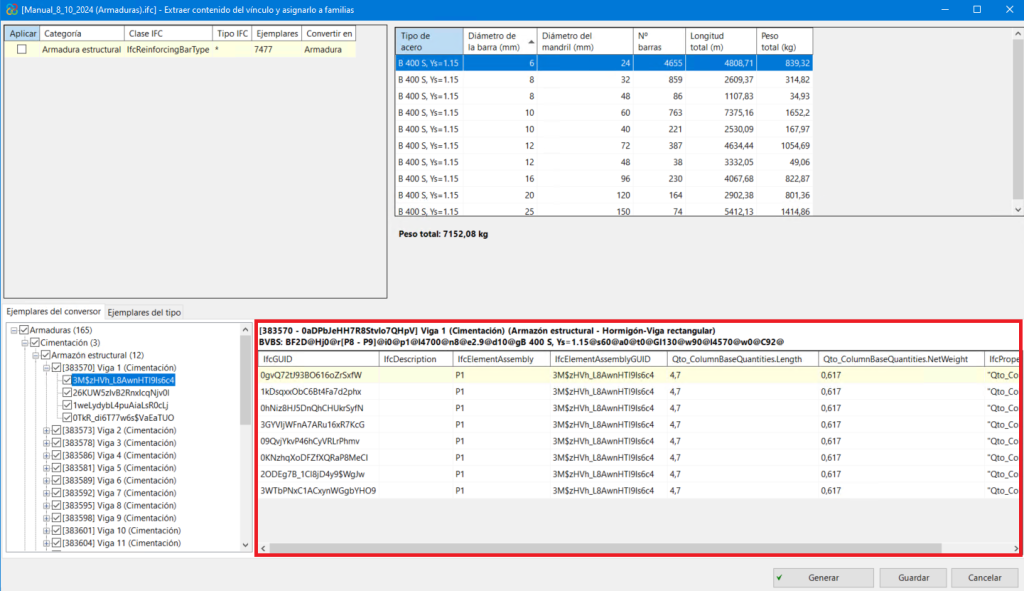The width and height of the screenshot is (1024, 591).
Task: Select steel row with diameter 16
Action: click(x=604, y=178)
